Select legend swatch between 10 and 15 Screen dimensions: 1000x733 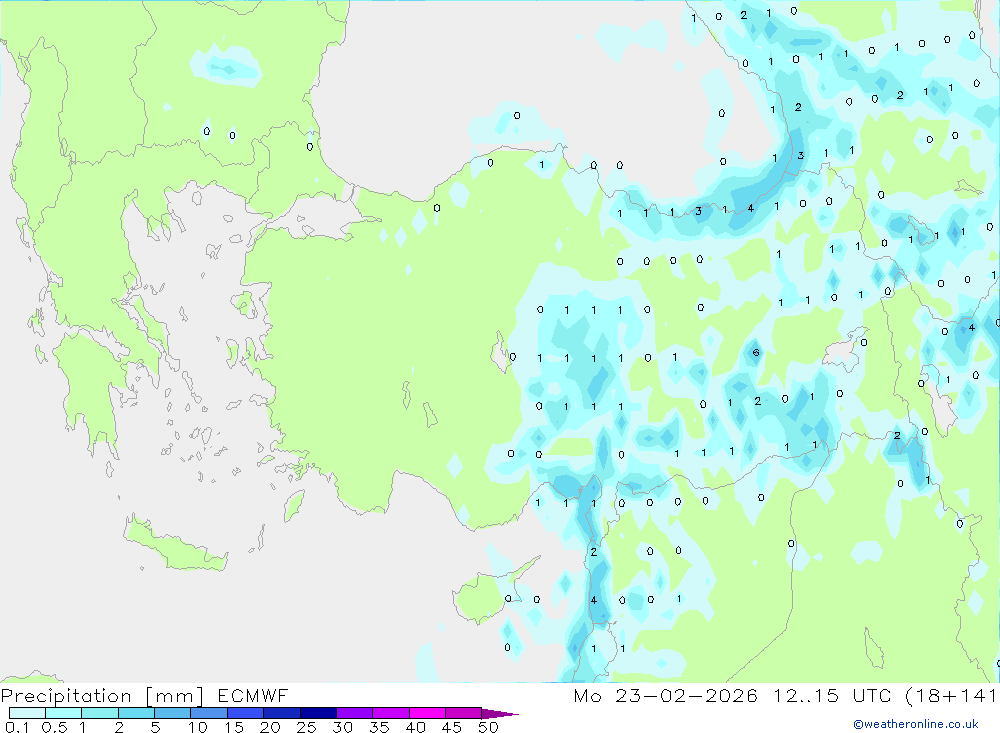pyautogui.click(x=209, y=713)
